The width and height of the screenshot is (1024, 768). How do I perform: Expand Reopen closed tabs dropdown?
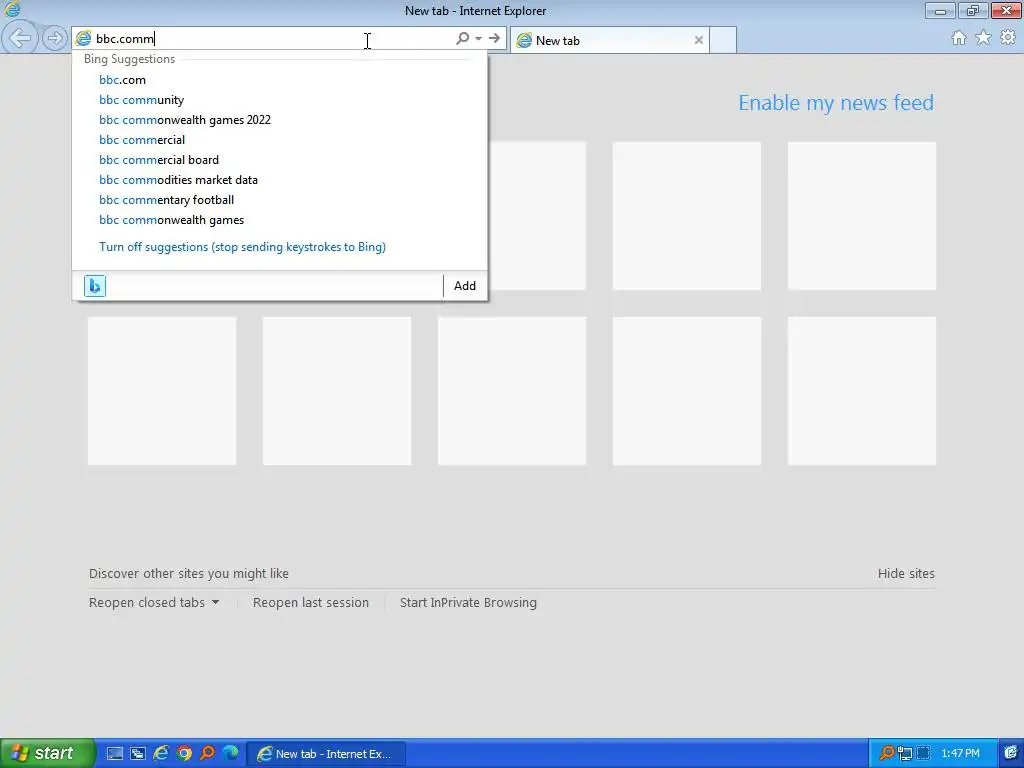154,602
